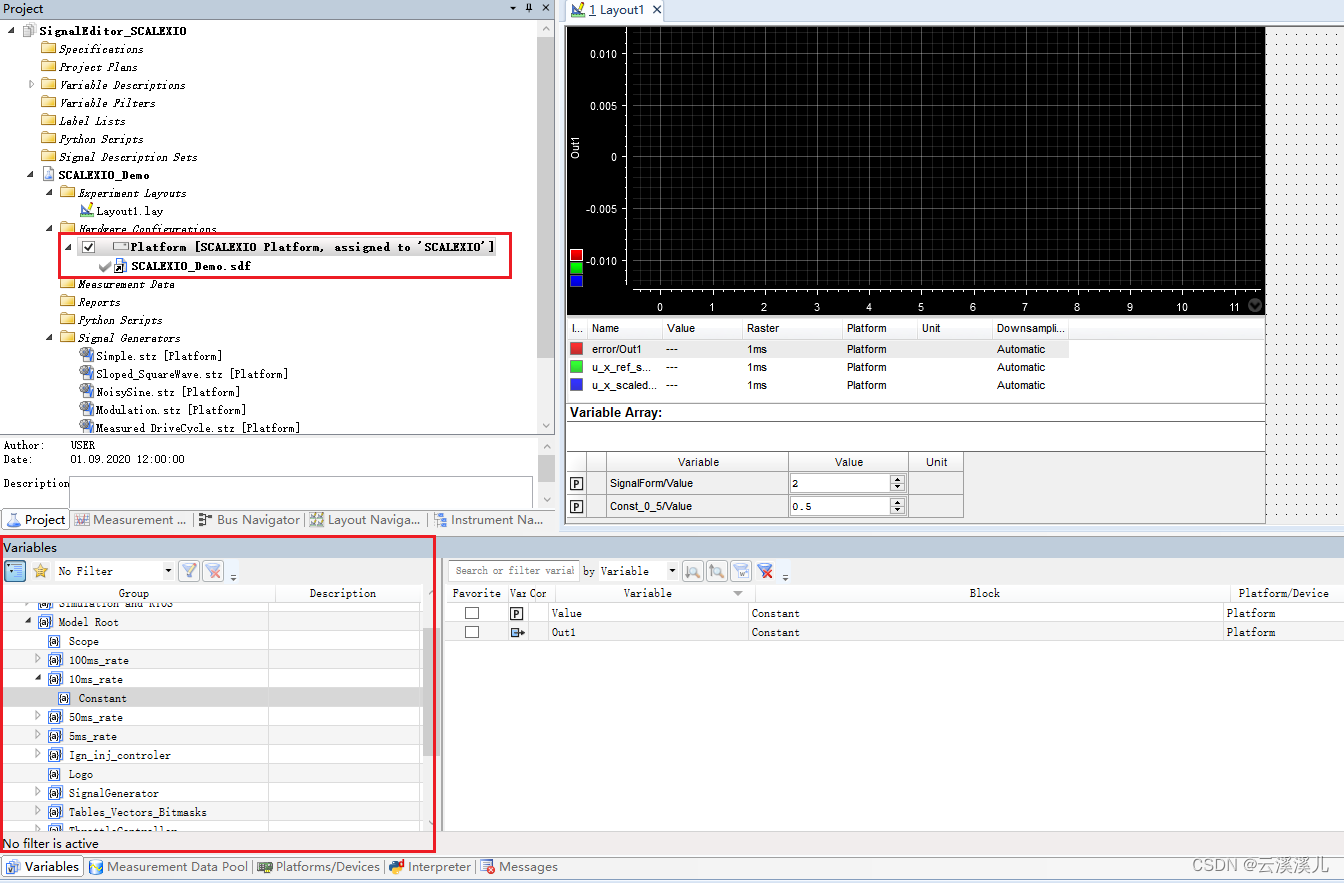
Task: Open the Platforms/Devices tab
Action: coord(319,867)
